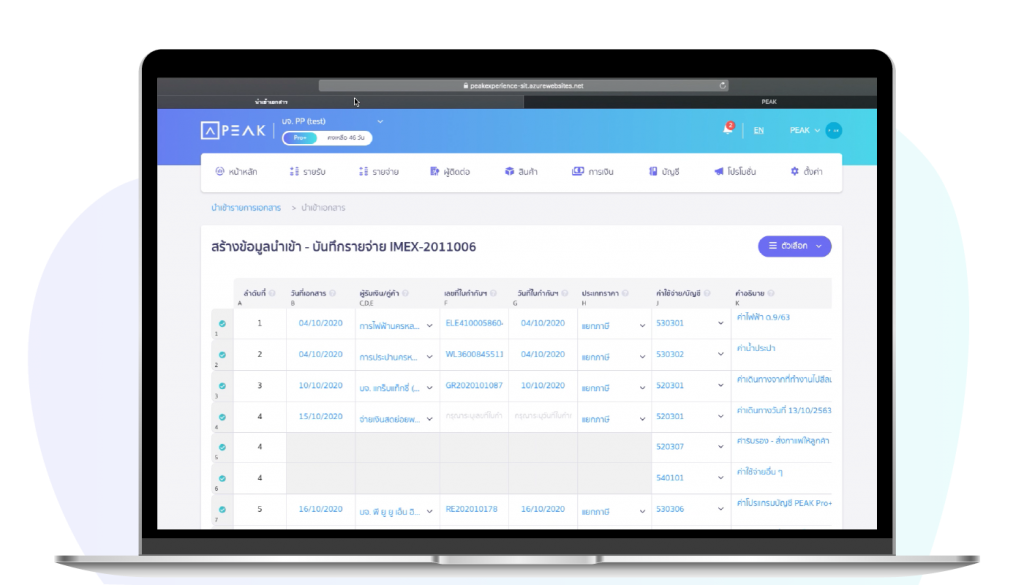Open the account code dropdown showing 530301
The height and width of the screenshot is (585, 1024).
[689, 324]
